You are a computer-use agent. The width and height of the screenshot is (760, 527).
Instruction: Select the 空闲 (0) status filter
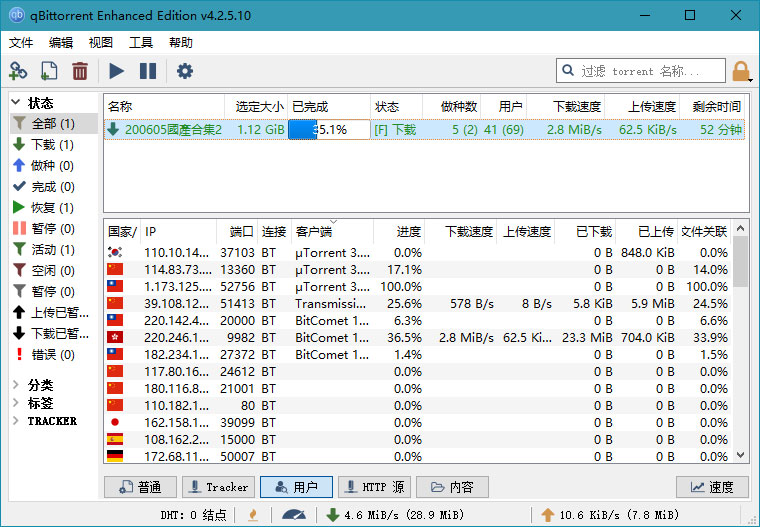tap(53, 271)
